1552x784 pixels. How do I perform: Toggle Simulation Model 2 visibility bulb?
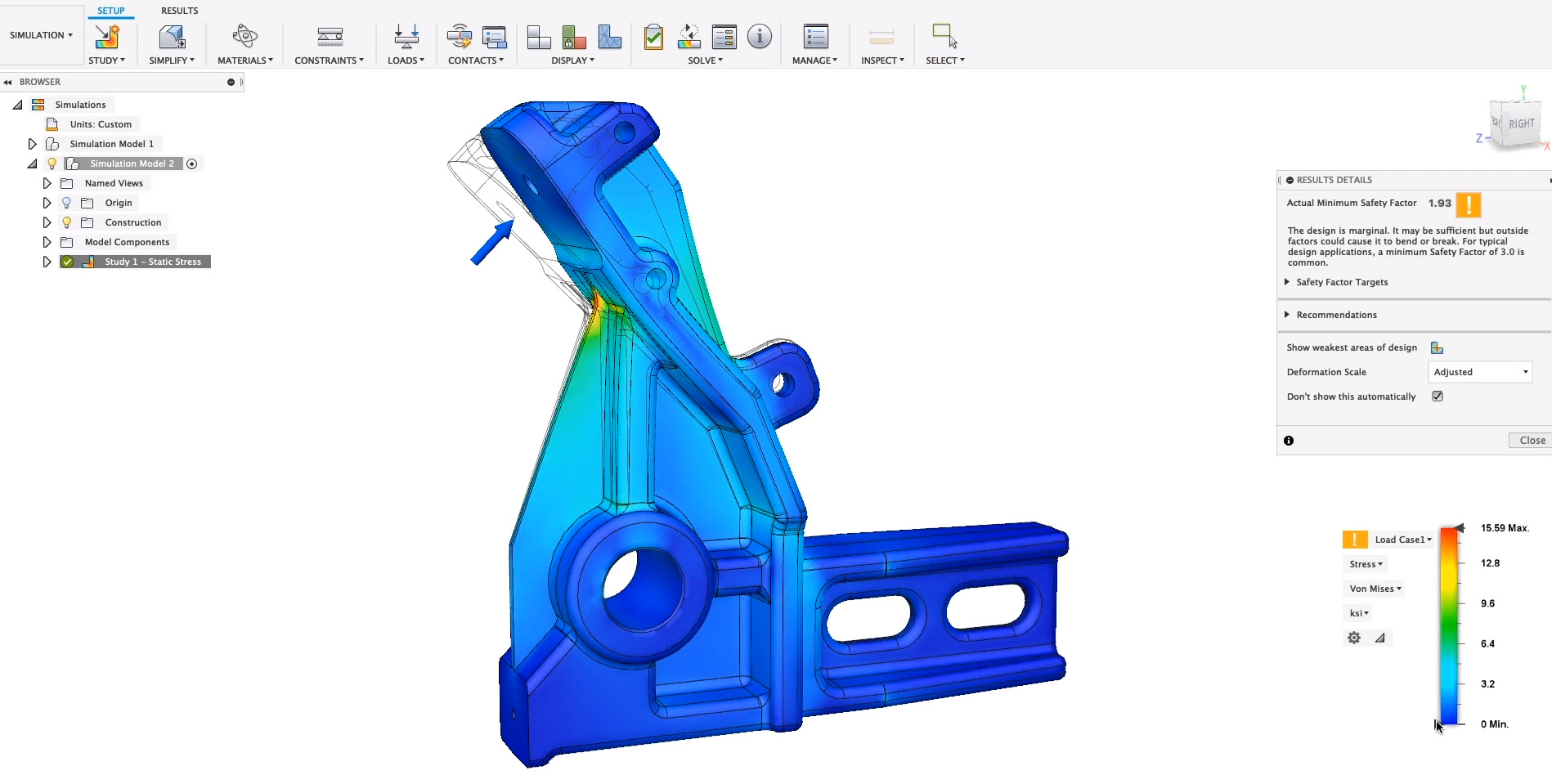[x=52, y=164]
